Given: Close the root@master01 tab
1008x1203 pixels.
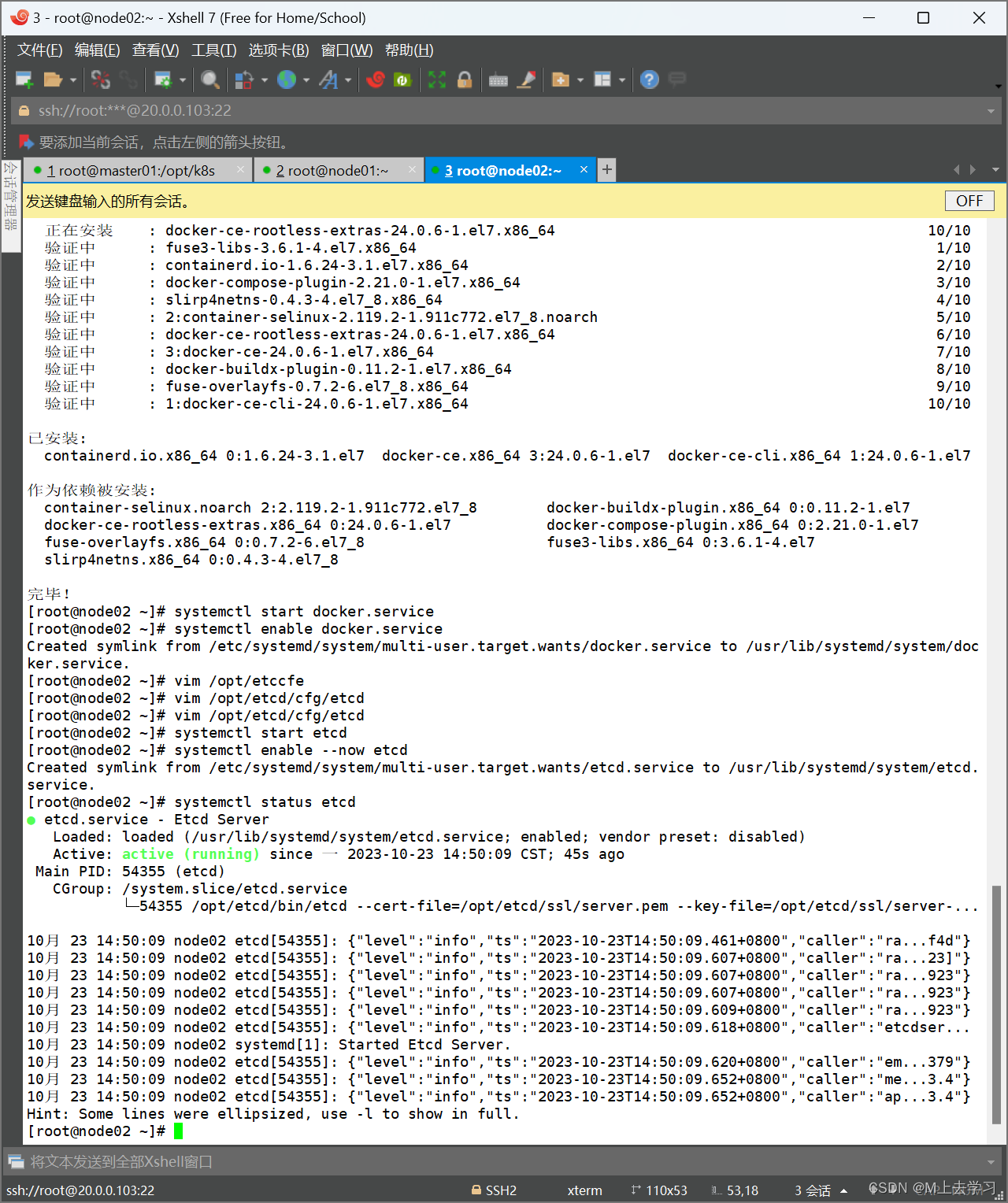Looking at the screenshot, I should tap(240, 170).
